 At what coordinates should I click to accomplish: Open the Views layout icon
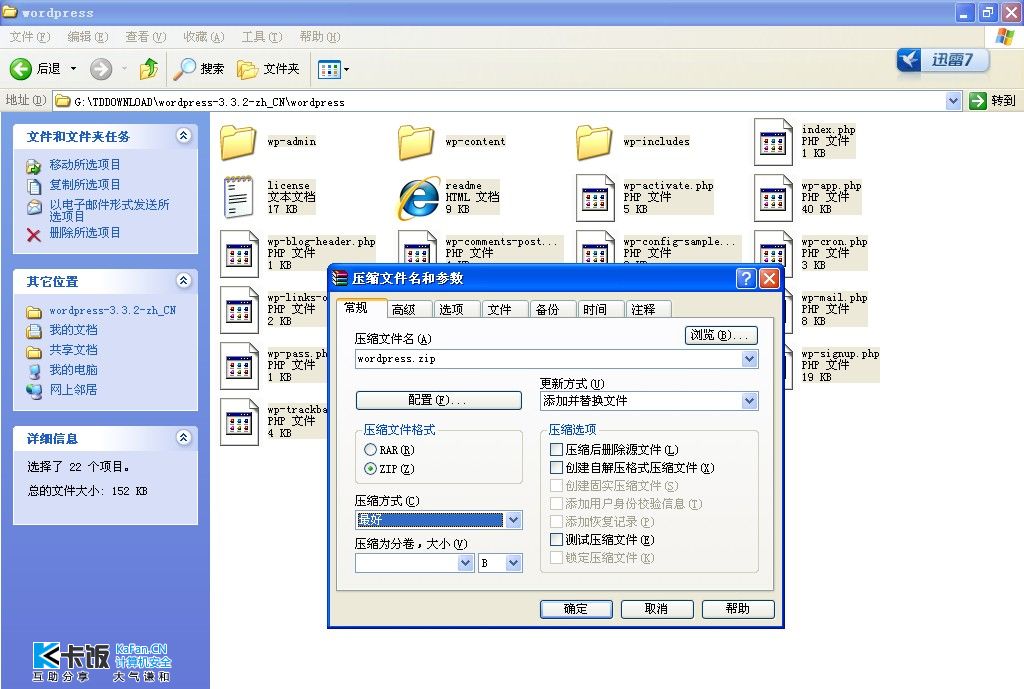[x=329, y=69]
